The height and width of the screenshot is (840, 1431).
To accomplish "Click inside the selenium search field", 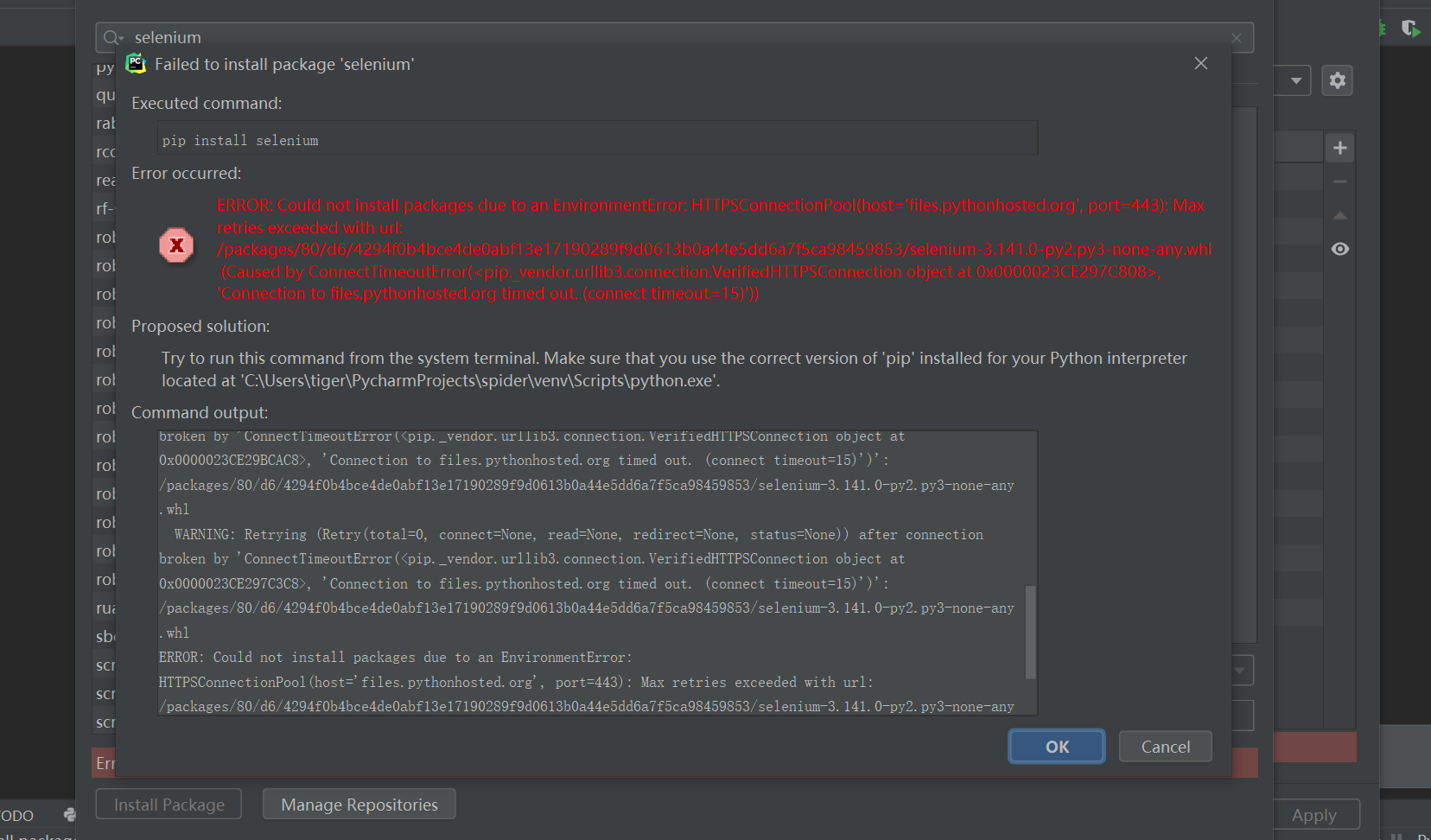I will (674, 37).
